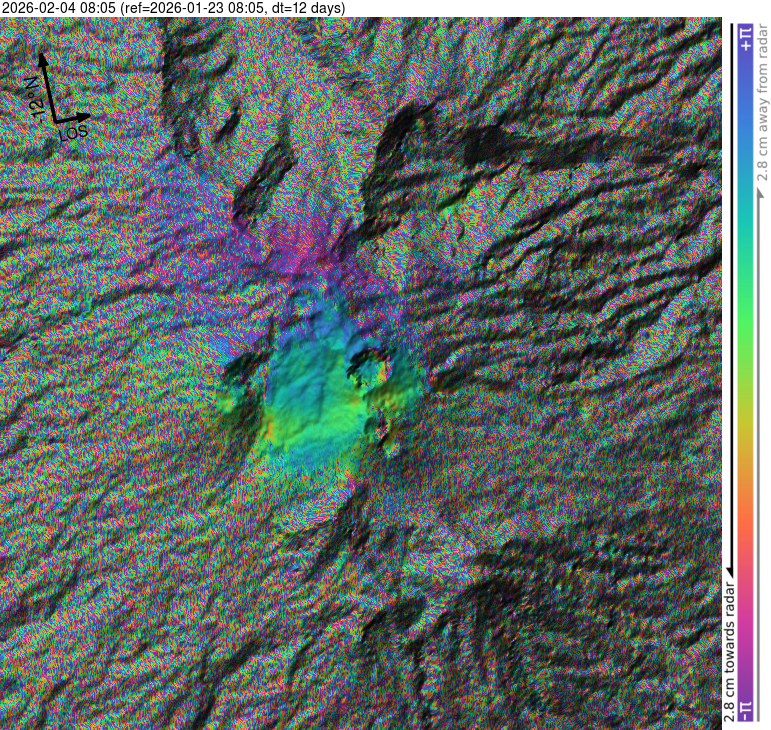Screen dimensions: 771x730
Task: Click the -π label below the colorbar
Action: (745, 711)
